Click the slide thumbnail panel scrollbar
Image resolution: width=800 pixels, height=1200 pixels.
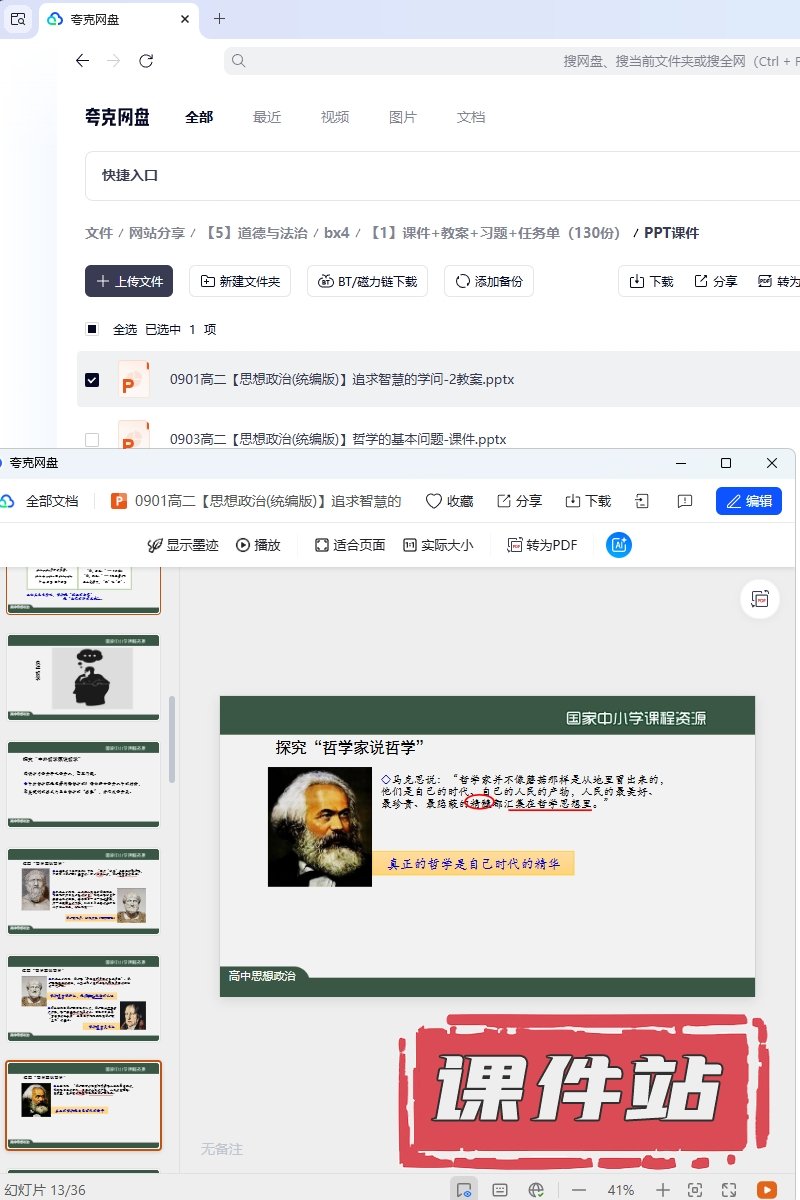[172, 740]
